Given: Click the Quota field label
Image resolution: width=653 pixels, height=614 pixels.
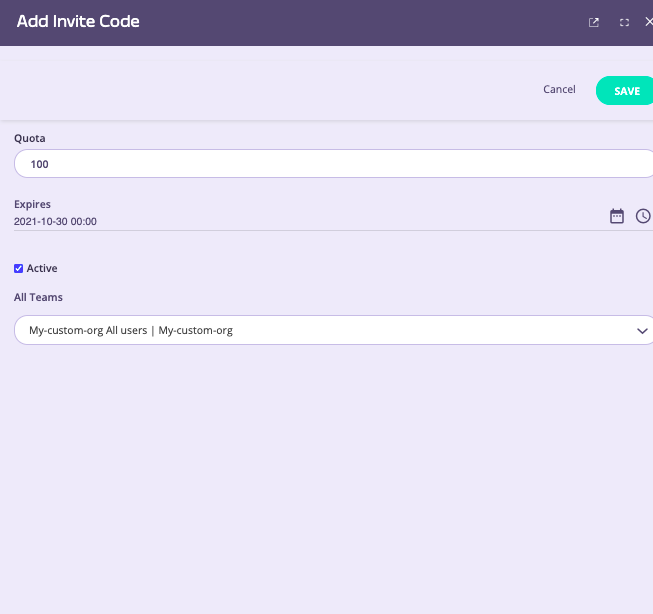Looking at the screenshot, I should pos(30,138).
